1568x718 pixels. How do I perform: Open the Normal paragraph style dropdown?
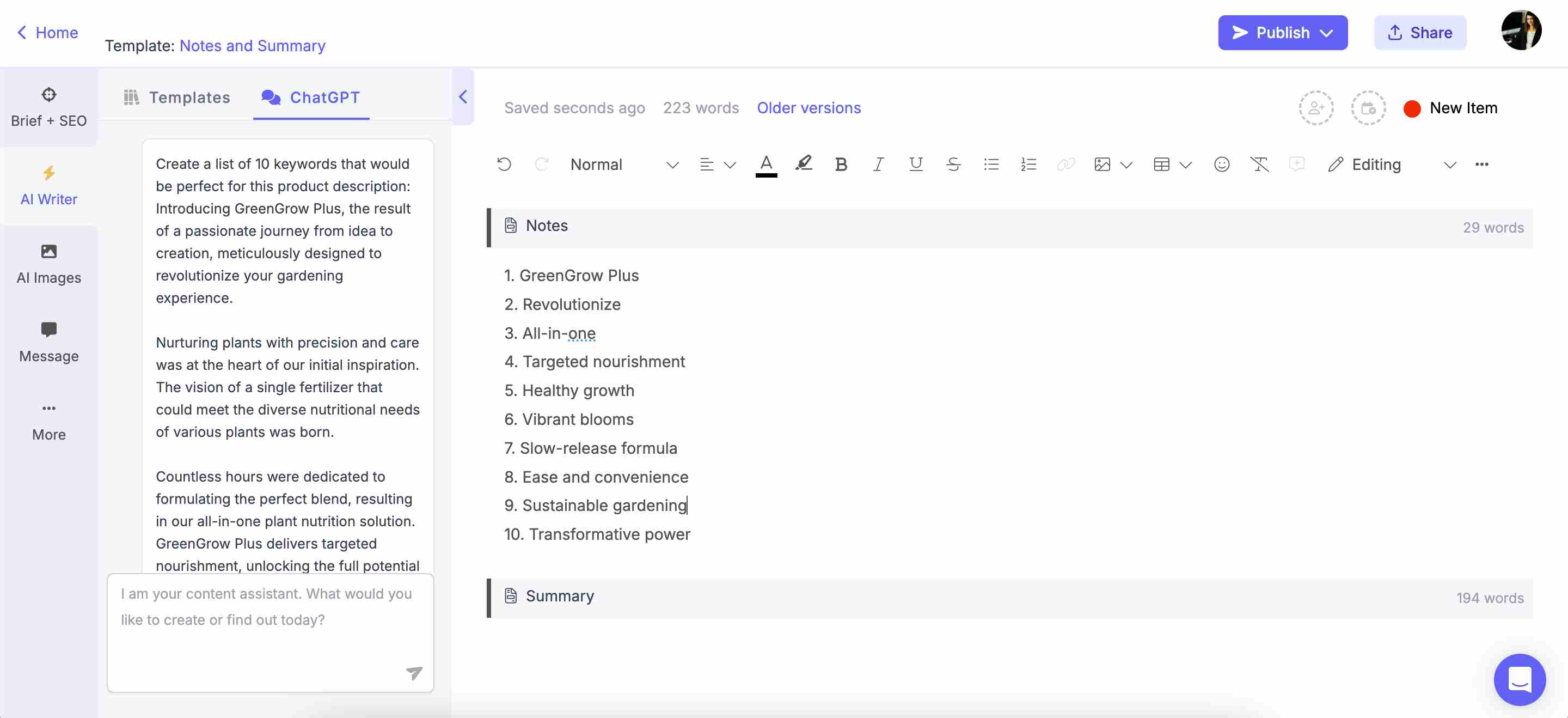click(x=624, y=165)
